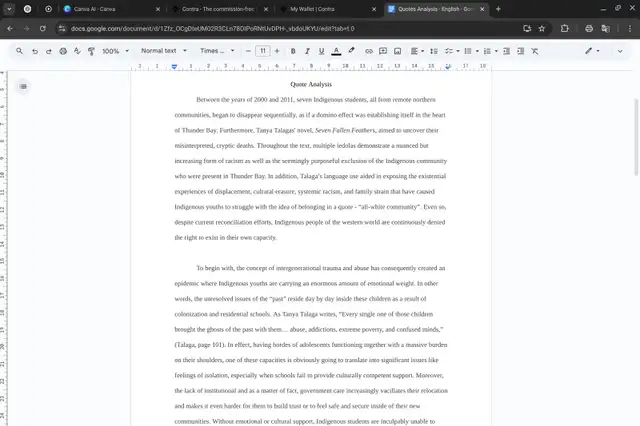Click the vertical scrollbar thumb

[636, 137]
